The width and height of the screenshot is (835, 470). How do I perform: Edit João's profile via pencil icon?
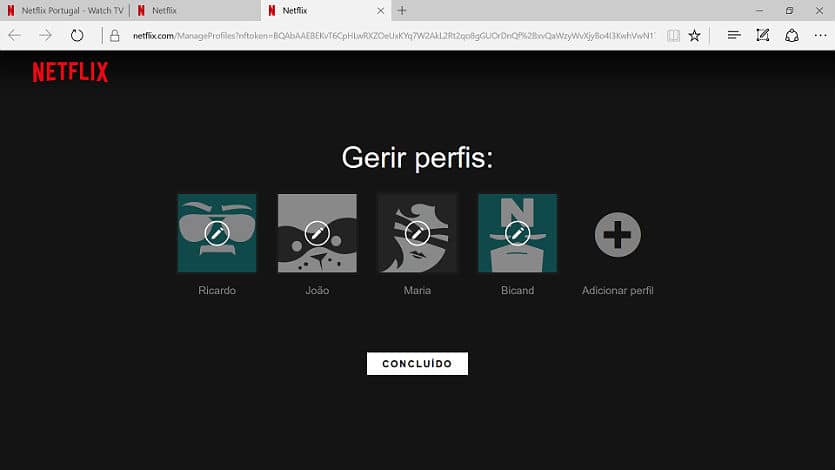click(317, 233)
